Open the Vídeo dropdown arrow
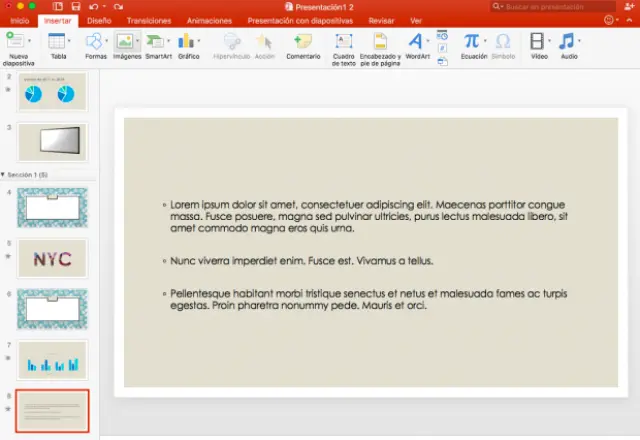Screen dimensions: 640x440 click(550, 42)
